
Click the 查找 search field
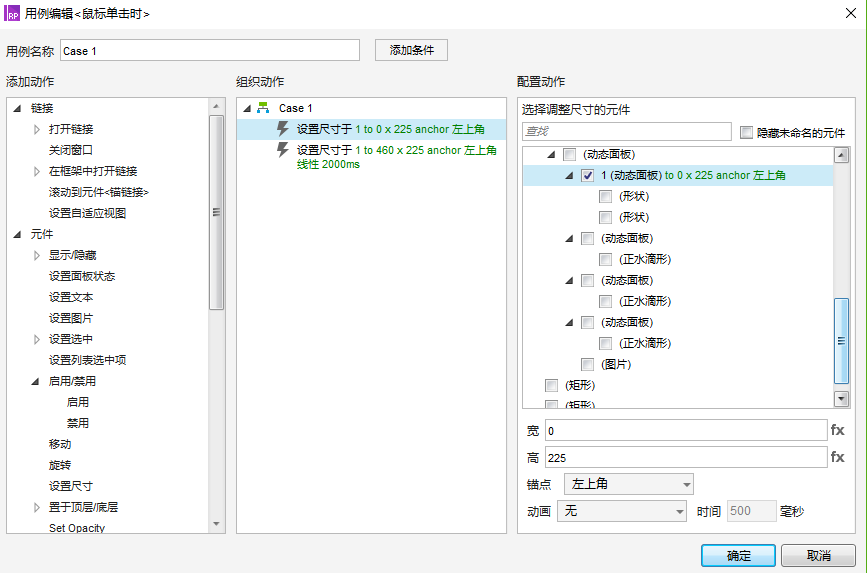click(x=626, y=132)
